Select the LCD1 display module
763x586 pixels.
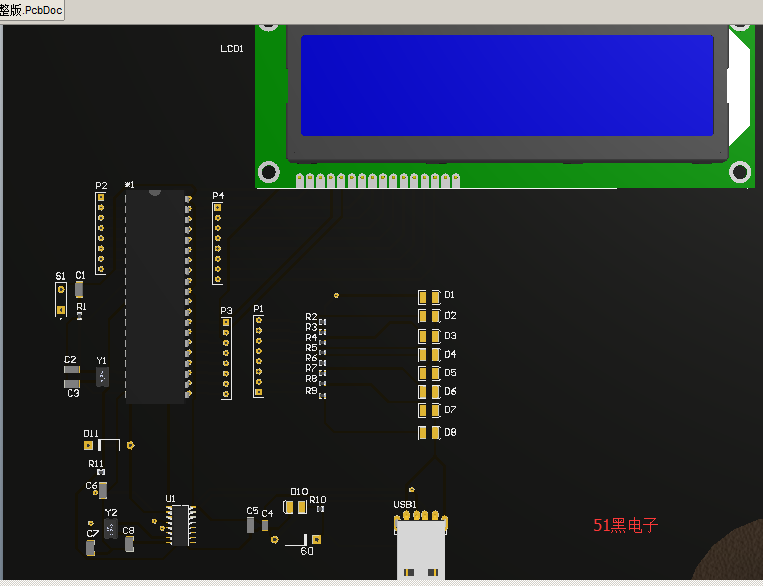(x=505, y=106)
